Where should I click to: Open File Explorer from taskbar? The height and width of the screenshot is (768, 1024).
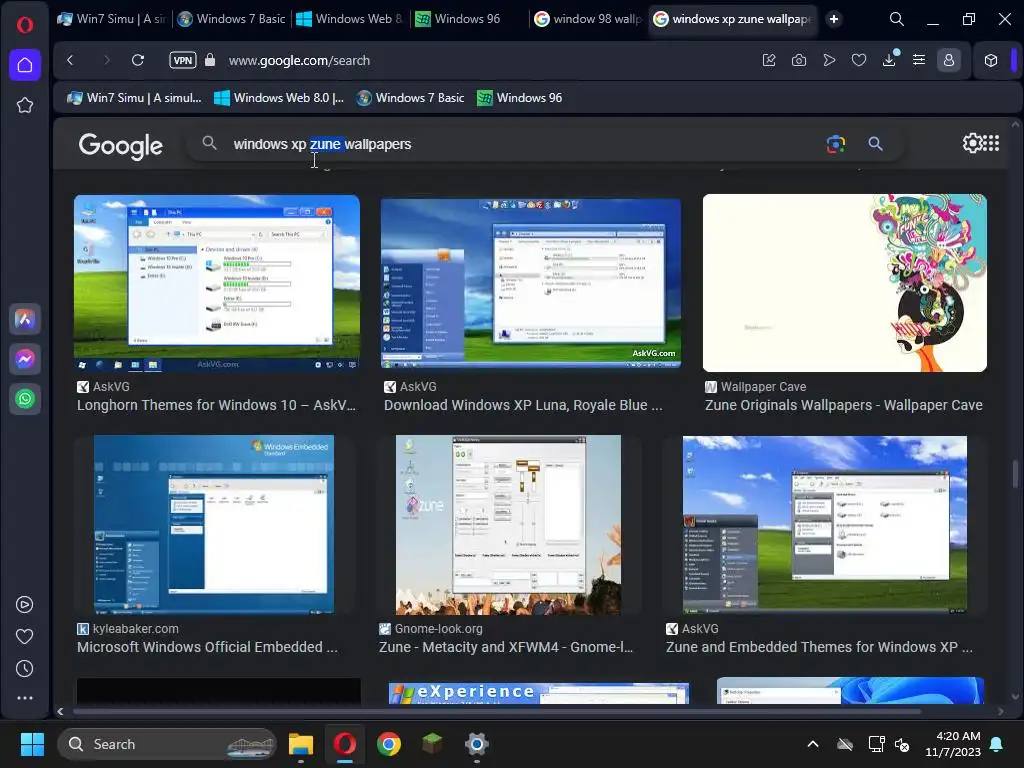pyautogui.click(x=301, y=744)
